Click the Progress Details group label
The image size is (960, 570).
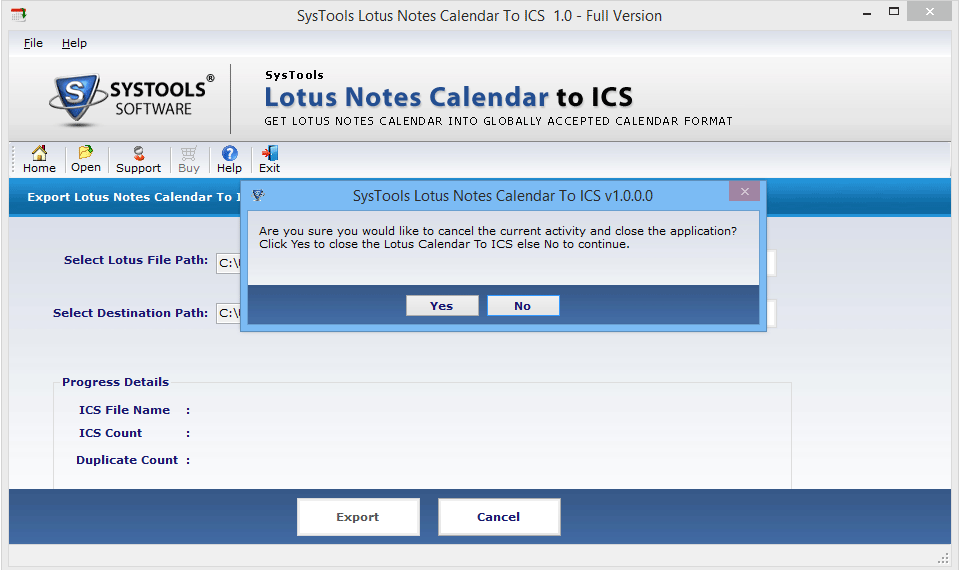pos(115,382)
